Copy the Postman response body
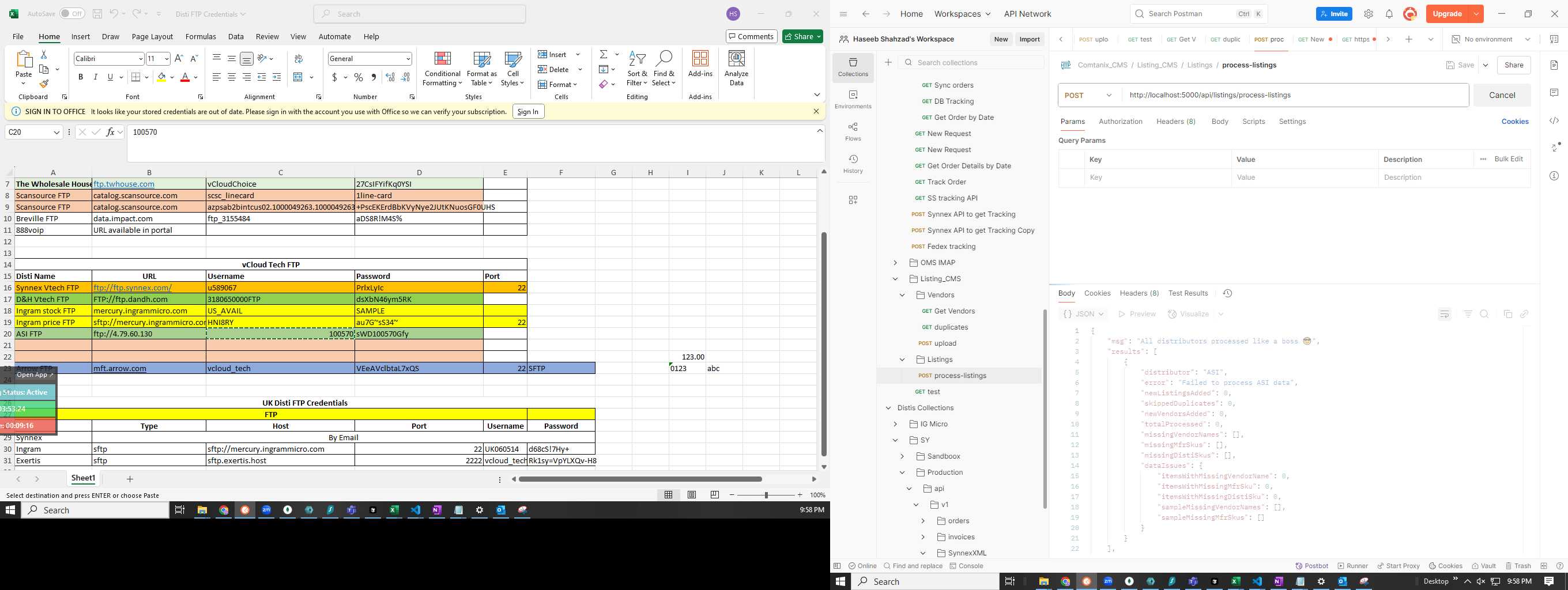The height and width of the screenshot is (590, 1568). [x=1507, y=314]
